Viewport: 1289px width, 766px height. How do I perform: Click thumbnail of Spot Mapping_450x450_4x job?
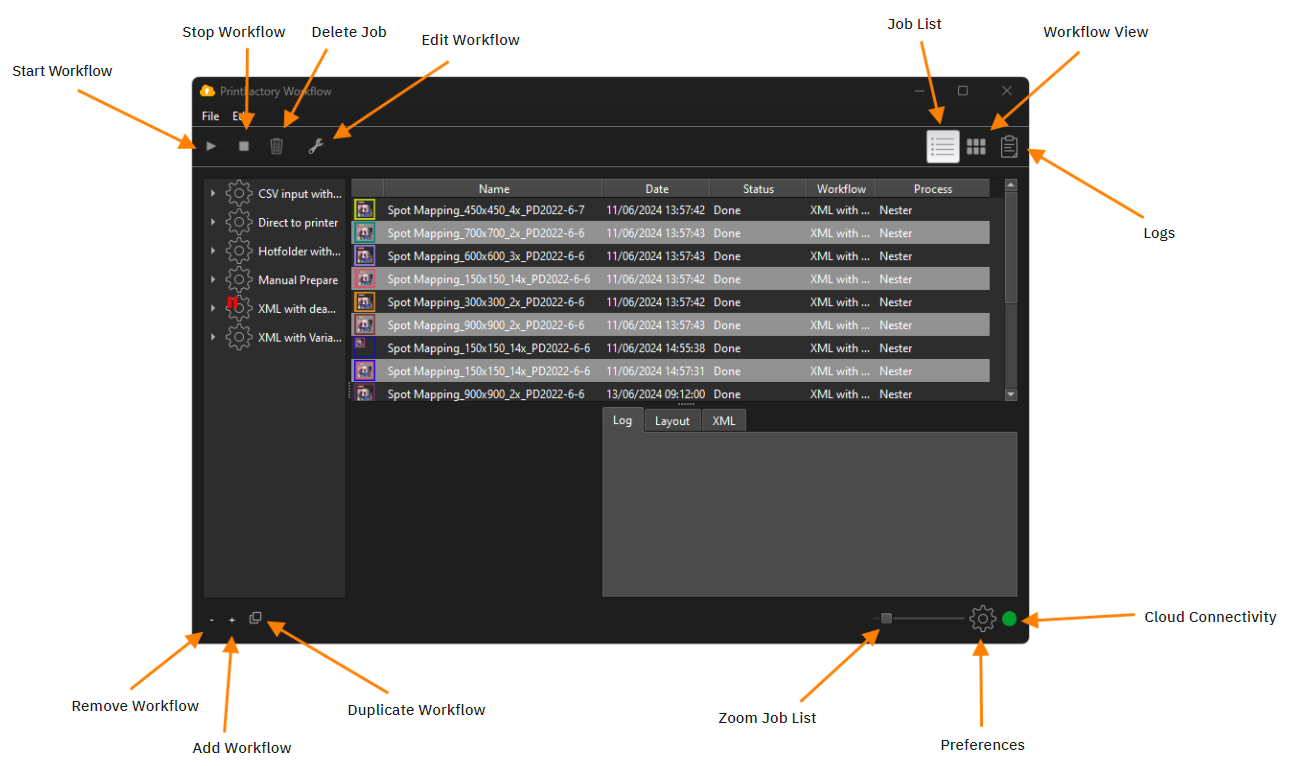[x=365, y=210]
